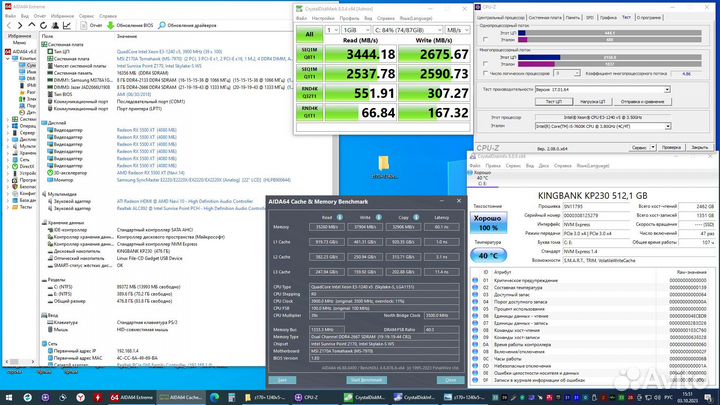
Task: Switch to CPU-Z Центральный процессор tab
Action: tap(501, 17)
